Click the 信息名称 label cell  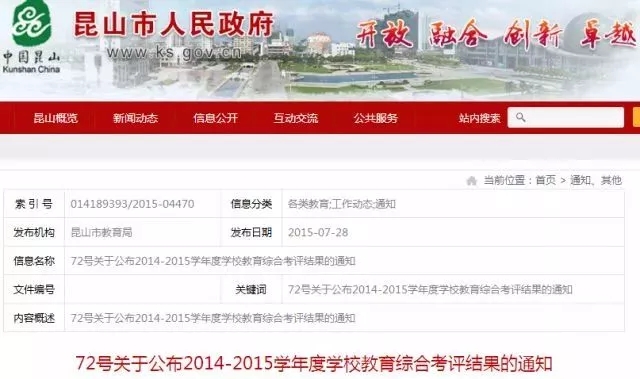(x=34, y=261)
